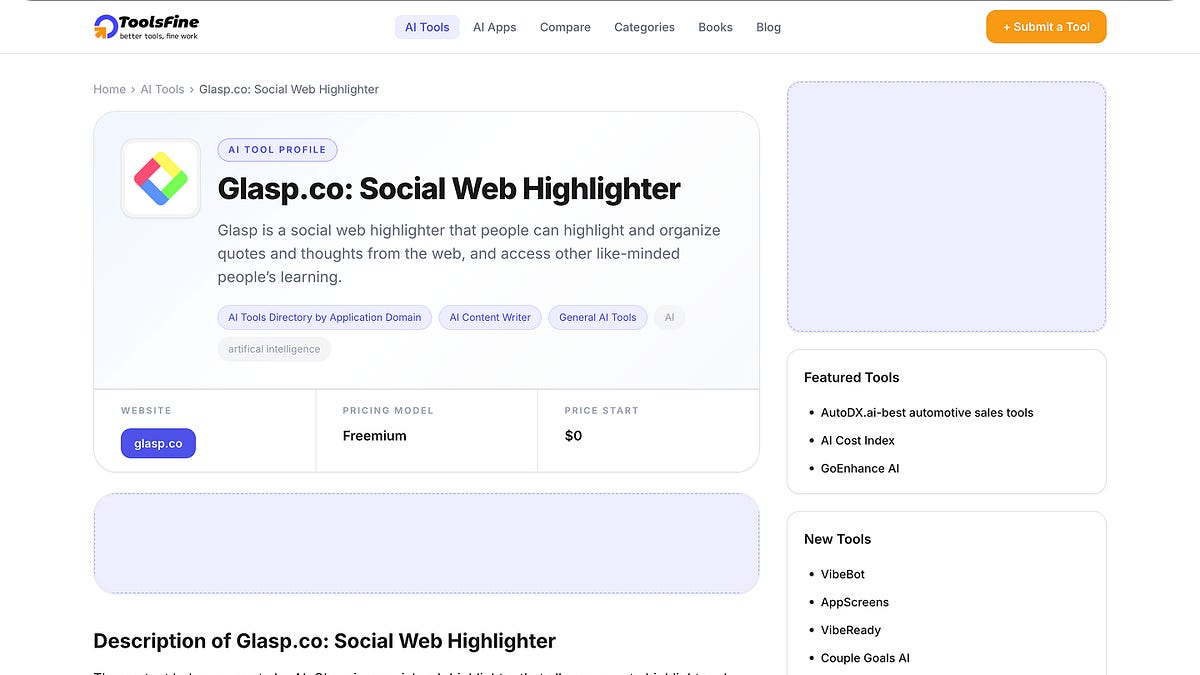Click the Glasp.co: Social Web Highlighter page title
This screenshot has width=1200, height=675.
(449, 188)
